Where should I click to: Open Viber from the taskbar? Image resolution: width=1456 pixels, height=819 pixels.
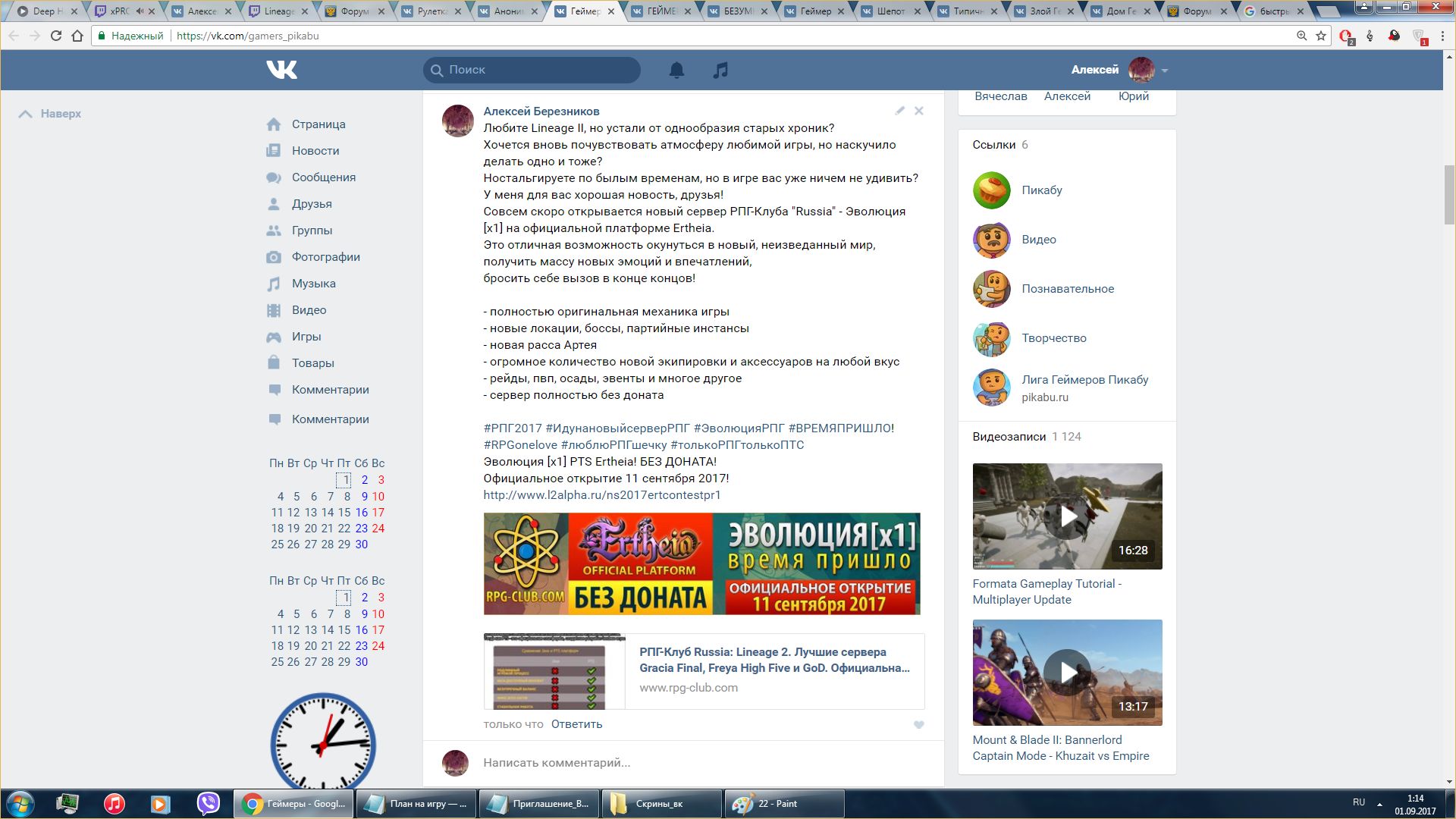tap(208, 804)
